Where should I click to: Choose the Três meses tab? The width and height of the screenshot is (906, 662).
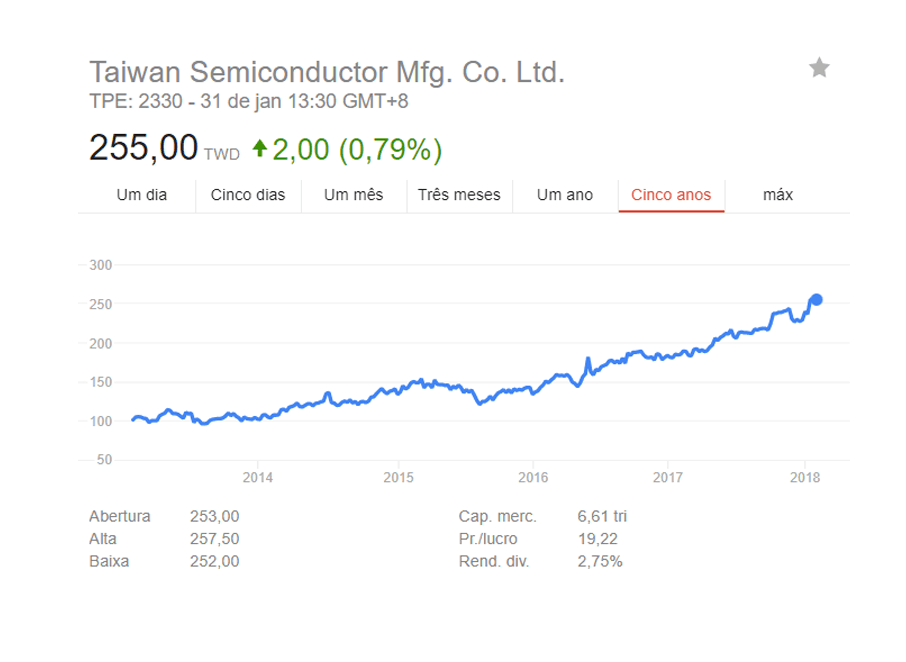click(459, 195)
